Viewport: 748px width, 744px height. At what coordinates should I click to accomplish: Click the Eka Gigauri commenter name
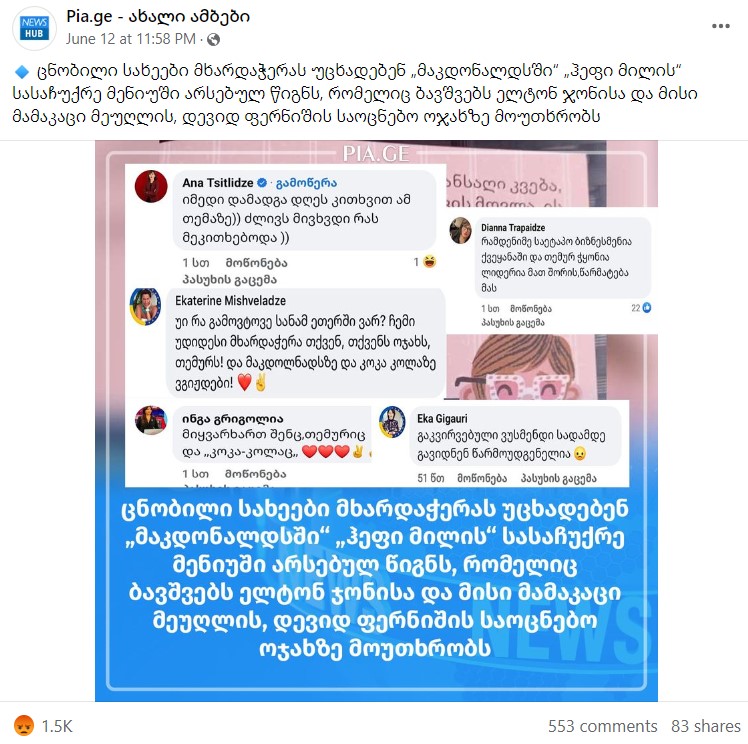[442, 418]
